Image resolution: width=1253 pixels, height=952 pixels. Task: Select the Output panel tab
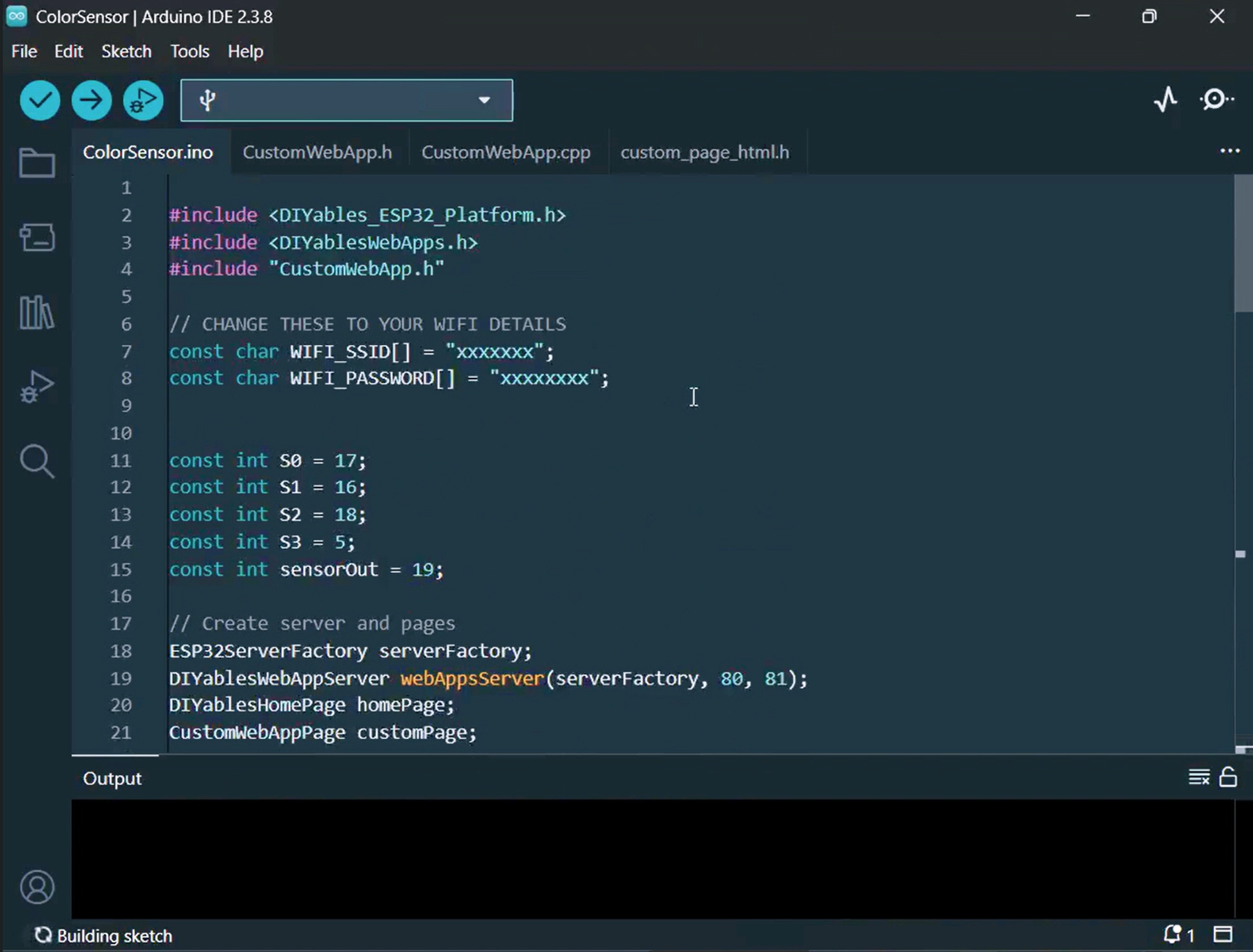112,779
